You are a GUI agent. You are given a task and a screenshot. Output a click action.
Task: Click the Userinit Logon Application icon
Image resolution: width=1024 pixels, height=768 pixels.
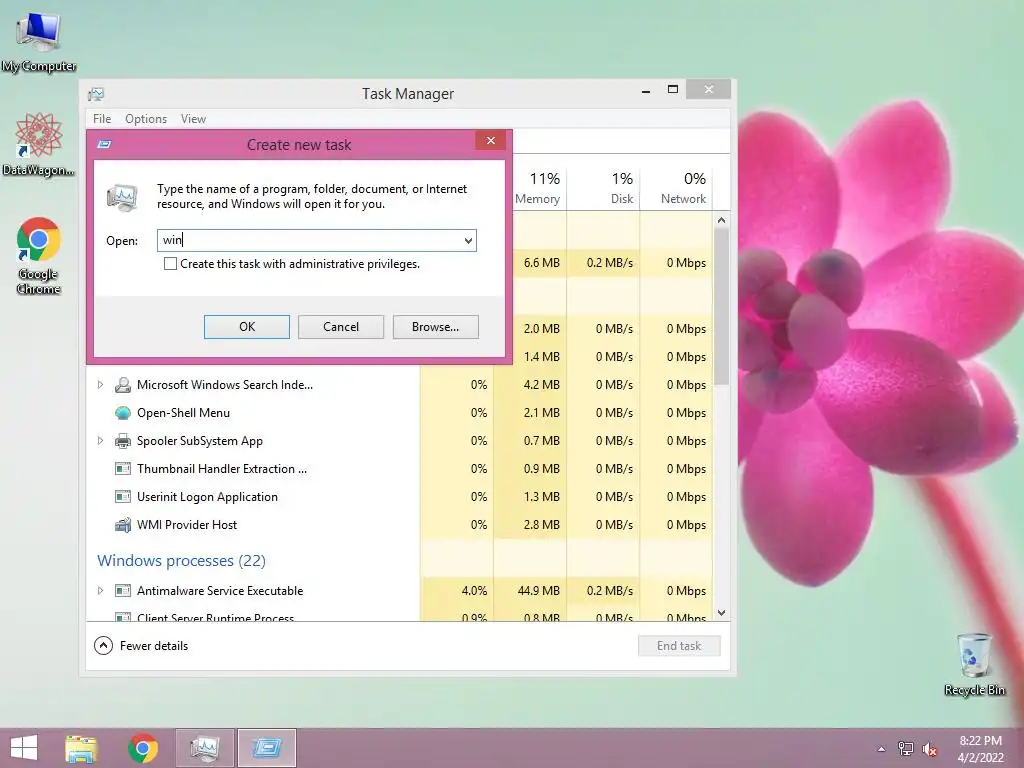coord(123,497)
